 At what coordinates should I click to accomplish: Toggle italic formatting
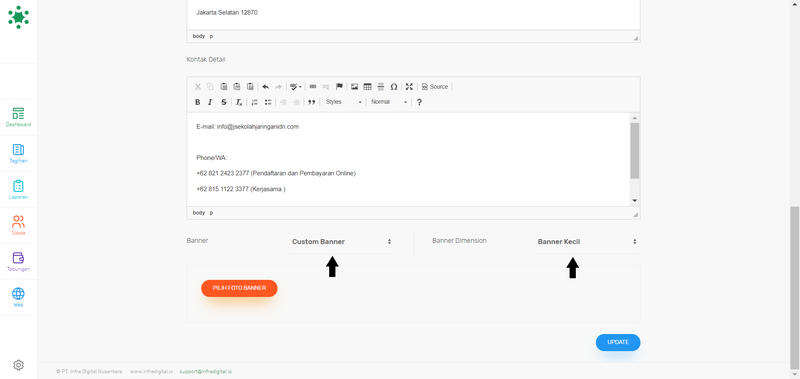[x=210, y=102]
